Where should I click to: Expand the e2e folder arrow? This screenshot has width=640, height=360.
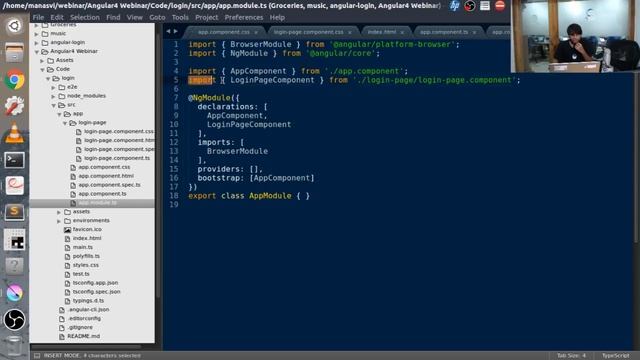(53, 87)
